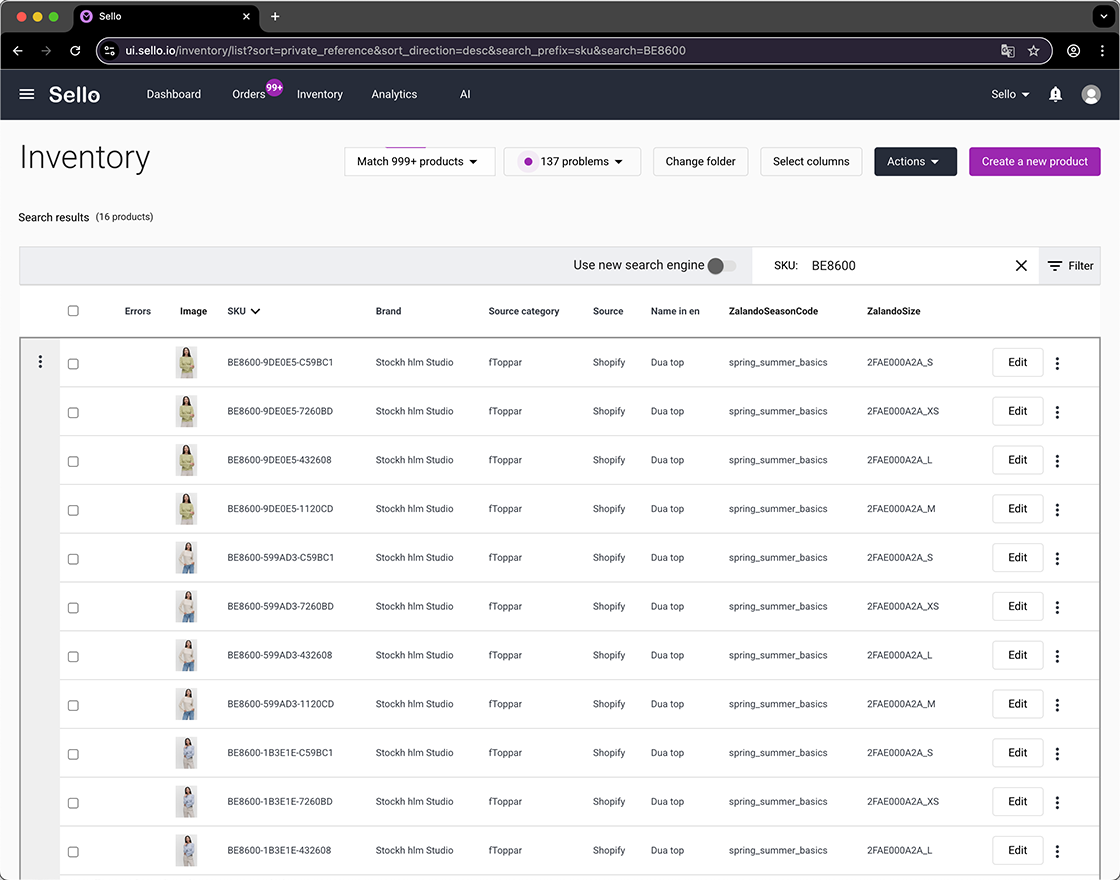This screenshot has width=1120, height=880.
Task: Click Create a new product
Action: click(1034, 161)
